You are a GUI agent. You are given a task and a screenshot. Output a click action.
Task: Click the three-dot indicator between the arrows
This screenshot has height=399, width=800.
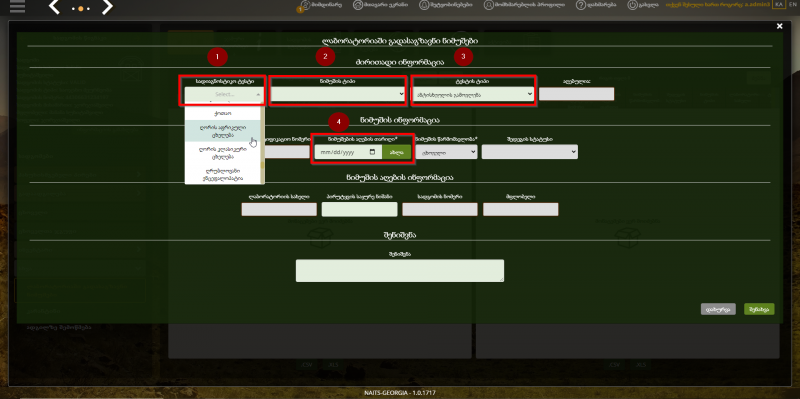tap(81, 9)
